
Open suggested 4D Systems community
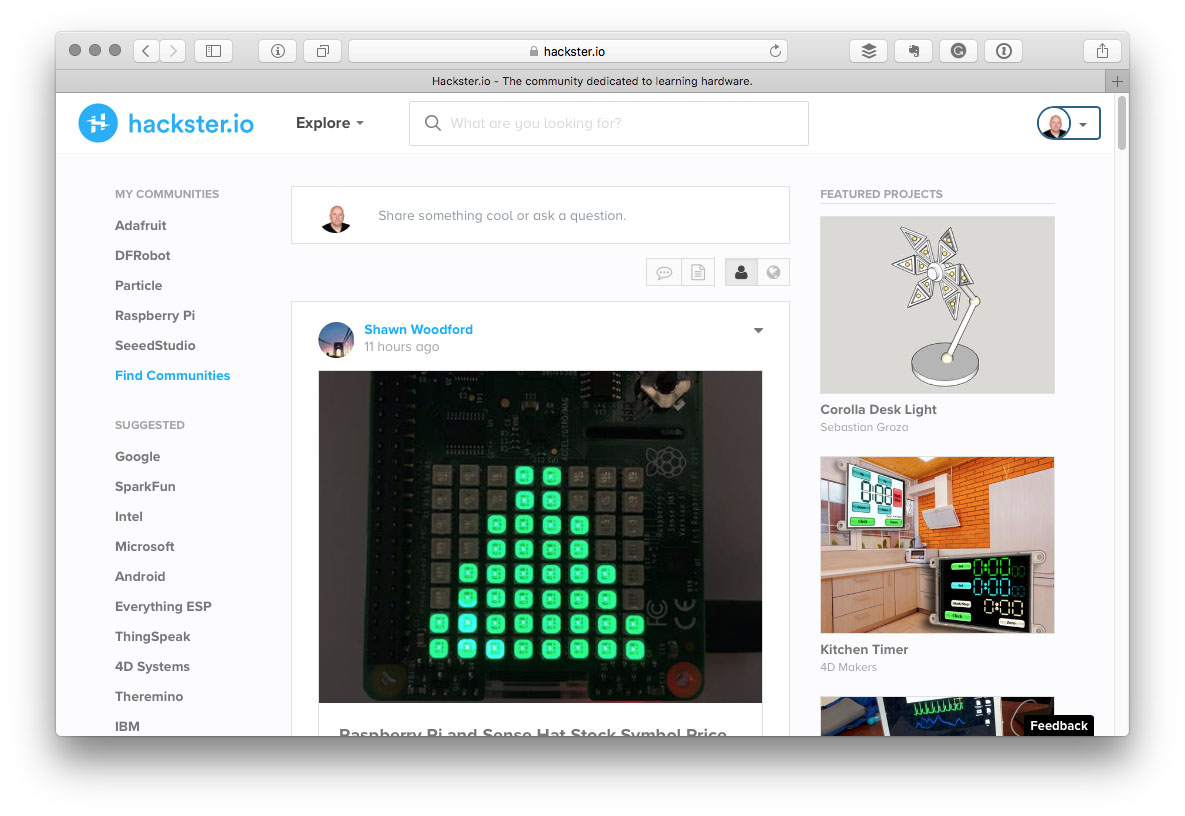tap(152, 666)
